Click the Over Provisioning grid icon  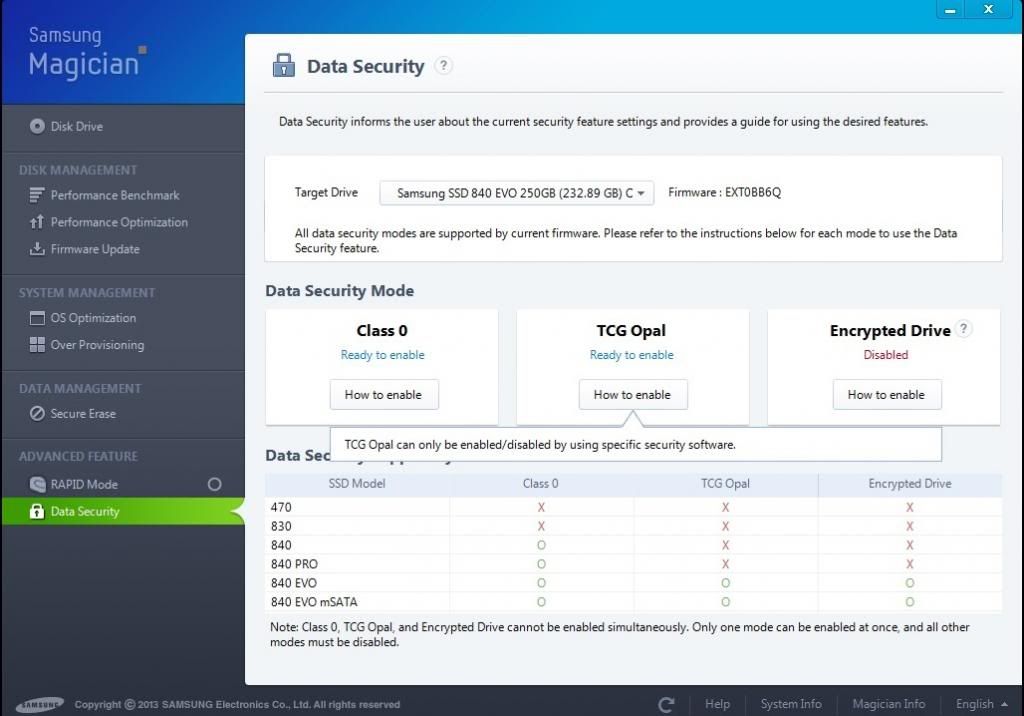[x=37, y=345]
